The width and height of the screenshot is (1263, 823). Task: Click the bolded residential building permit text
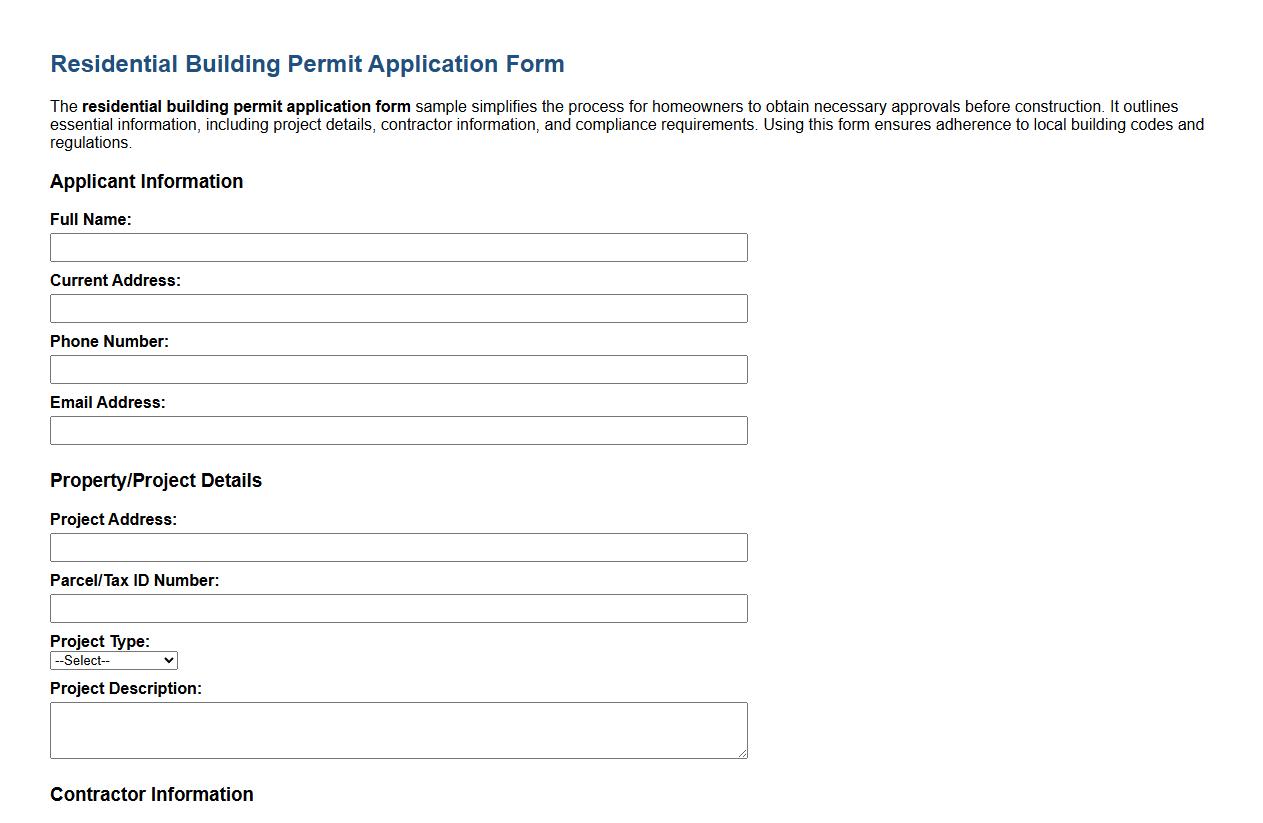click(247, 106)
